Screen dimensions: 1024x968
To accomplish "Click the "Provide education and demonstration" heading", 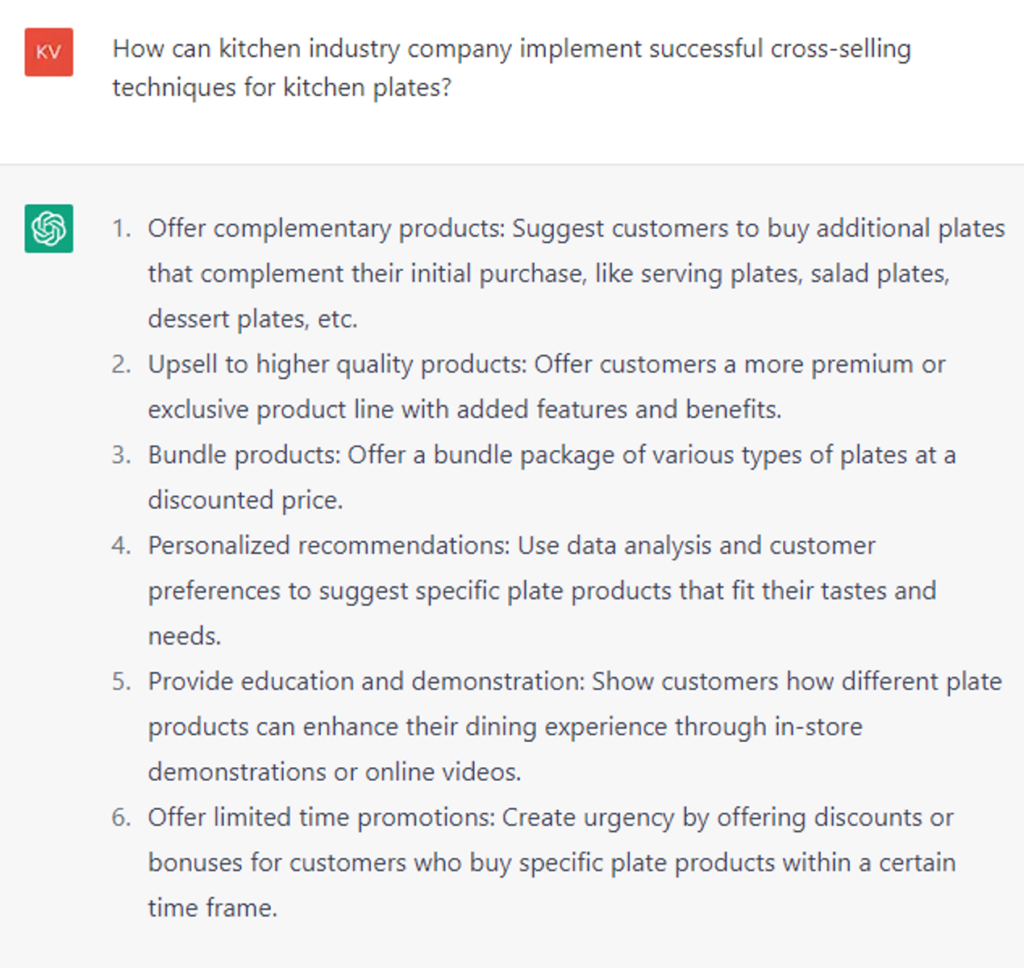I will (366, 682).
